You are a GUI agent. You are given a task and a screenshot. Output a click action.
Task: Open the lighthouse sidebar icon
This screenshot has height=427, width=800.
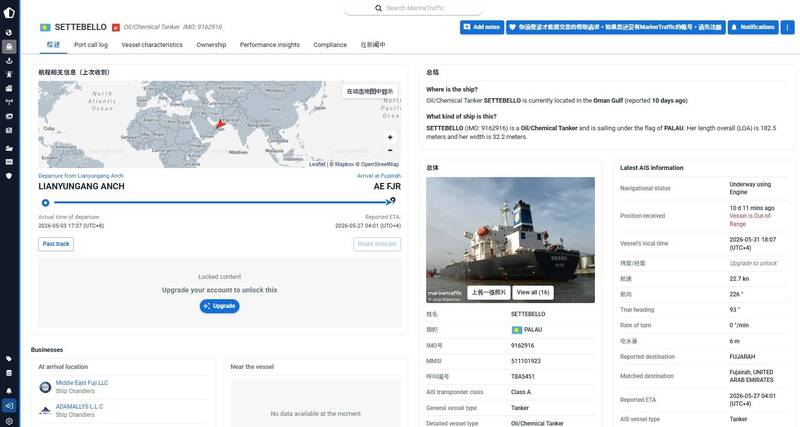(x=9, y=74)
